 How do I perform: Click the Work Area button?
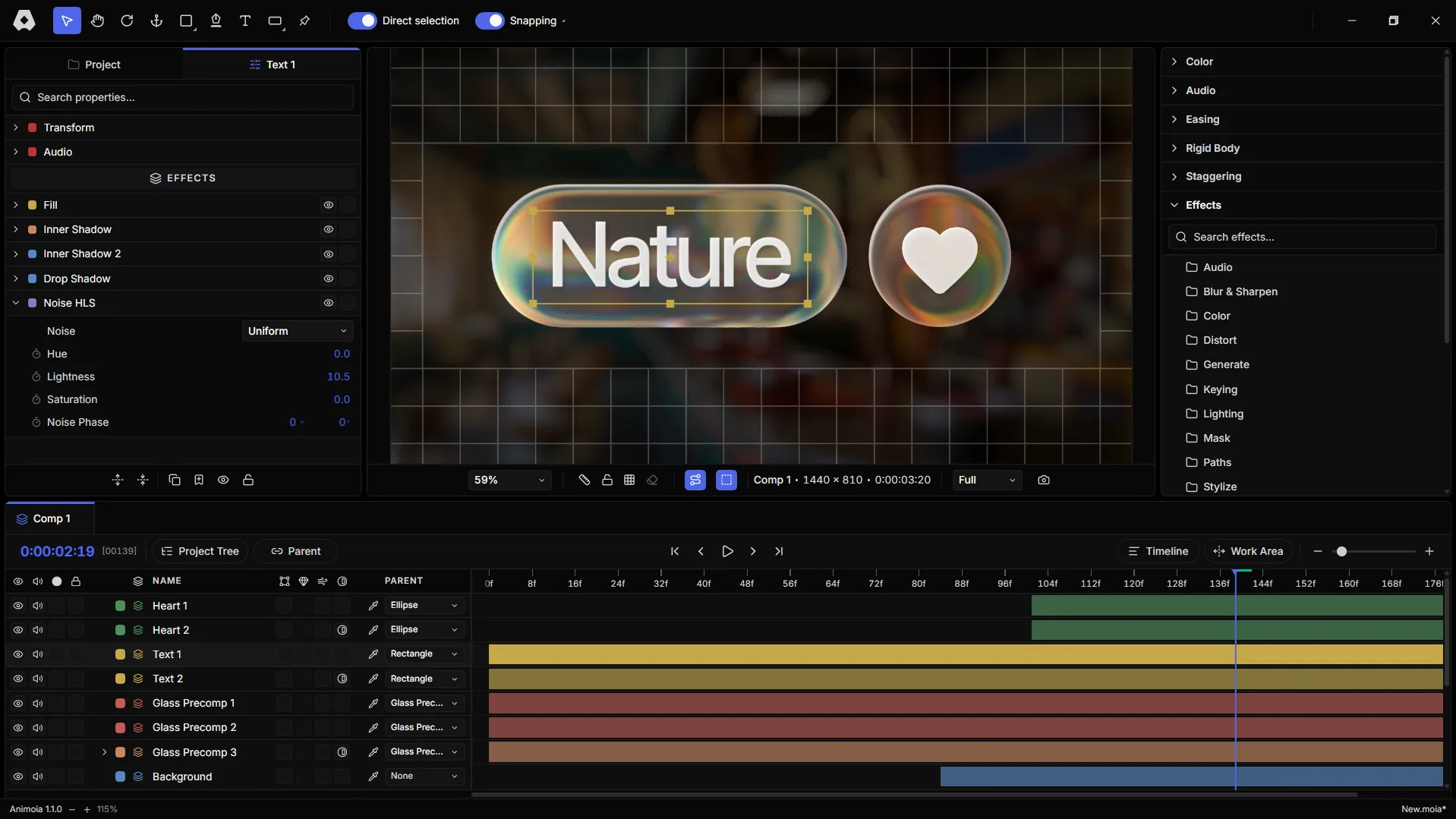pyautogui.click(x=1248, y=551)
